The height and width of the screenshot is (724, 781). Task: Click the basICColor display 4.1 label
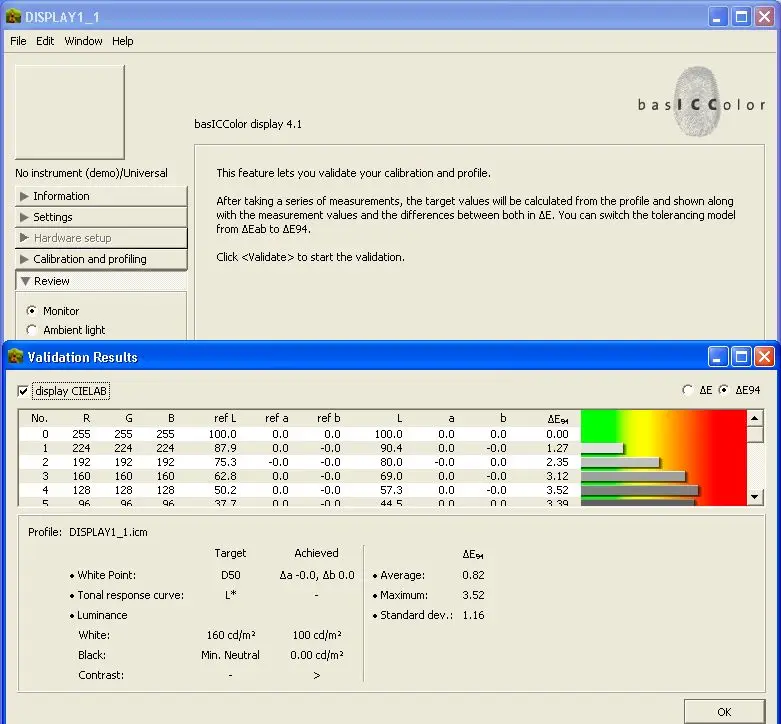[x=248, y=124]
